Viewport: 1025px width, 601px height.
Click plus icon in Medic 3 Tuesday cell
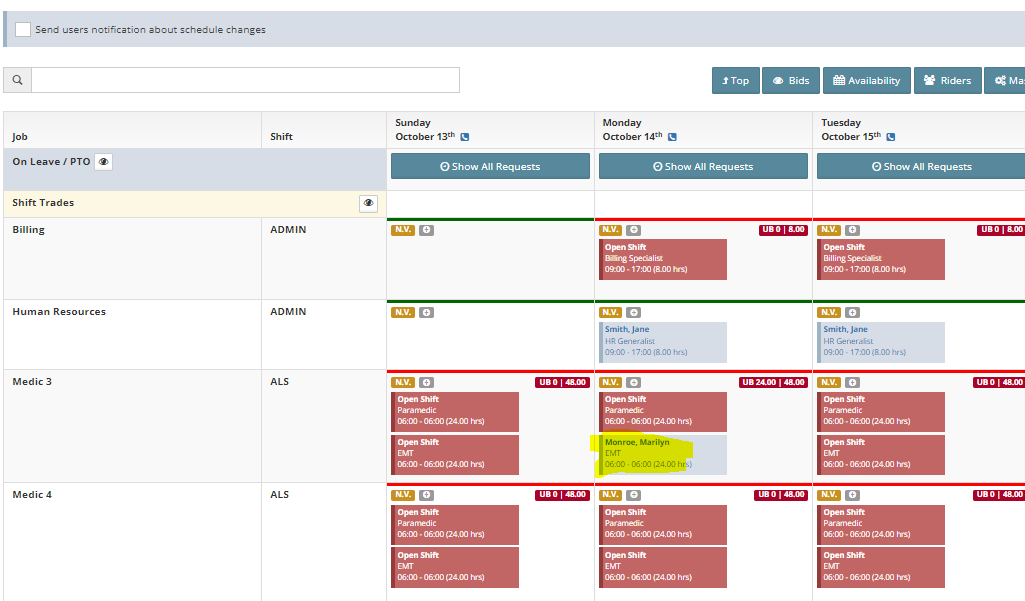click(852, 382)
